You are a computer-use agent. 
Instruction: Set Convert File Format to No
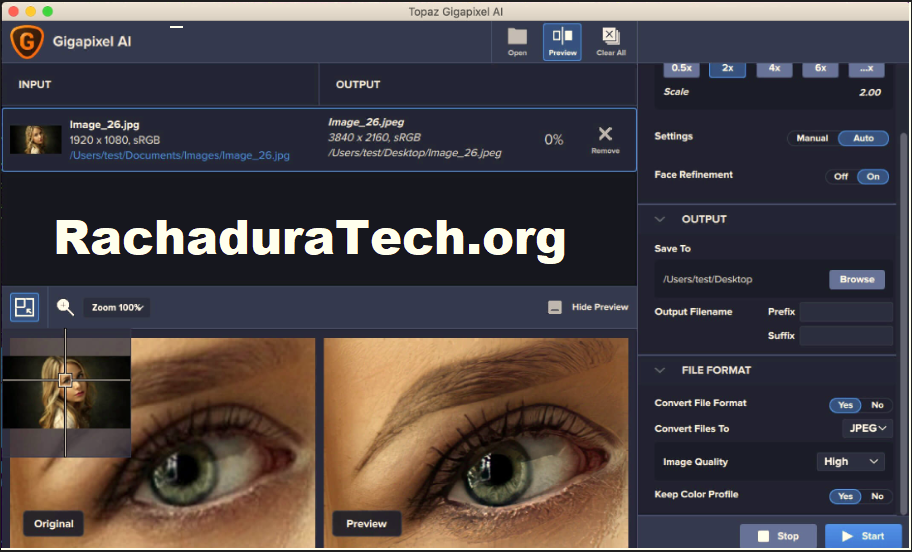click(x=877, y=405)
